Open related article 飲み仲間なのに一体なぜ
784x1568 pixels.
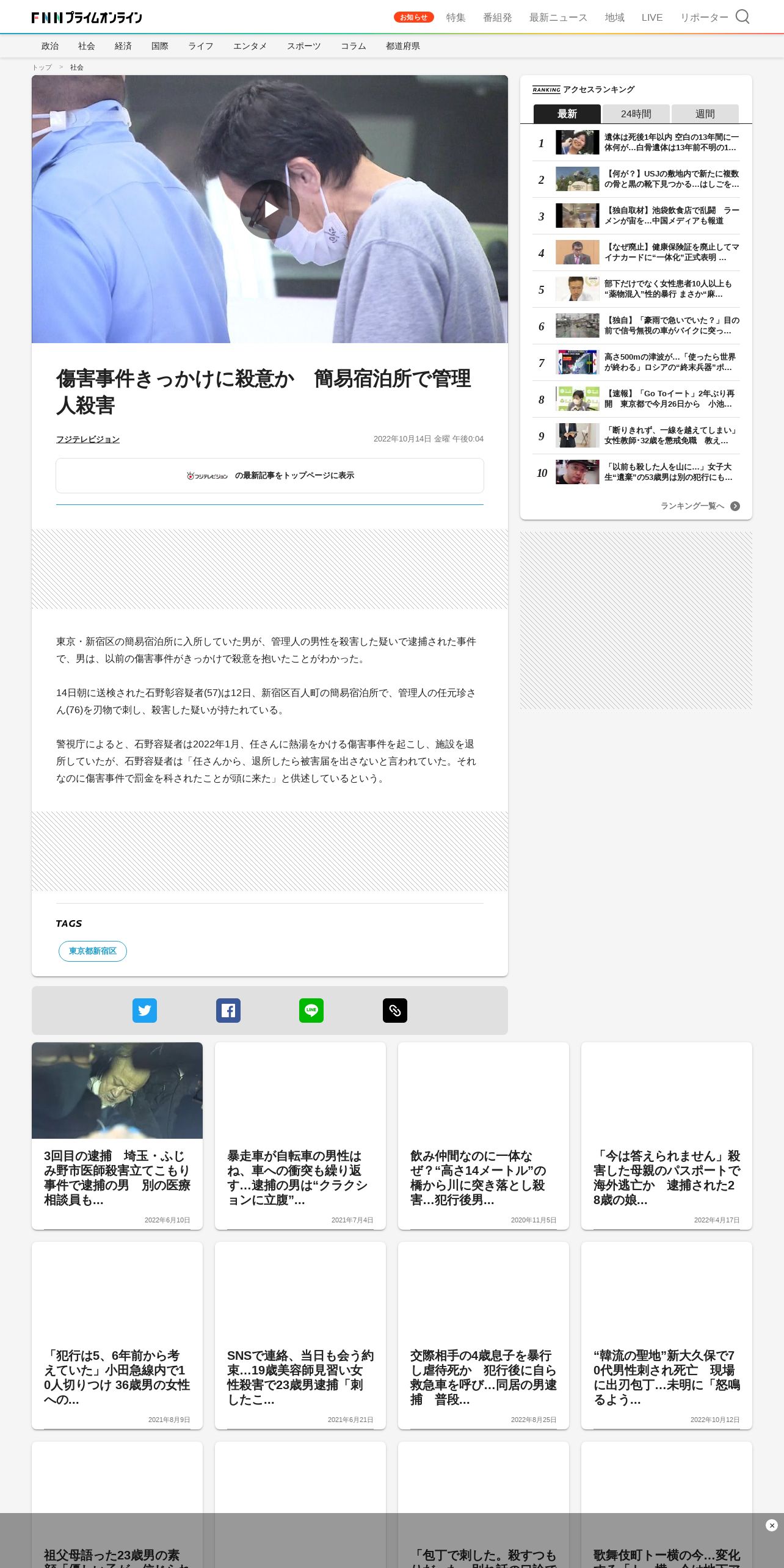484,1136
